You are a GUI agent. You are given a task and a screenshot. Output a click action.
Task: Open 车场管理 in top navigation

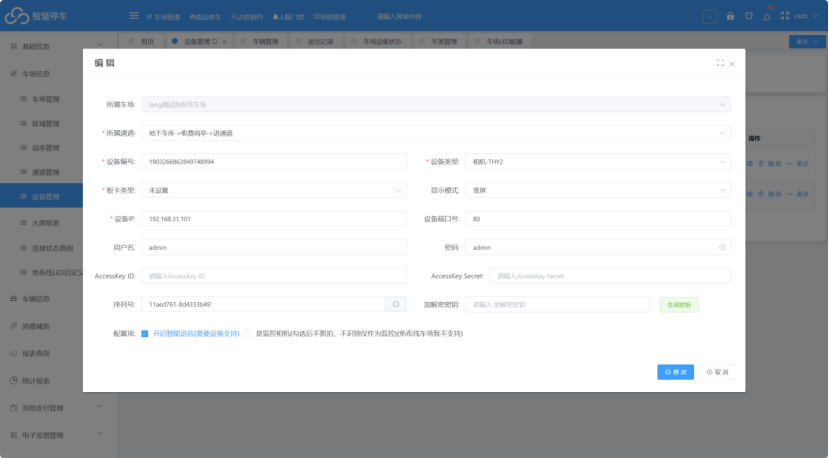[163, 17]
